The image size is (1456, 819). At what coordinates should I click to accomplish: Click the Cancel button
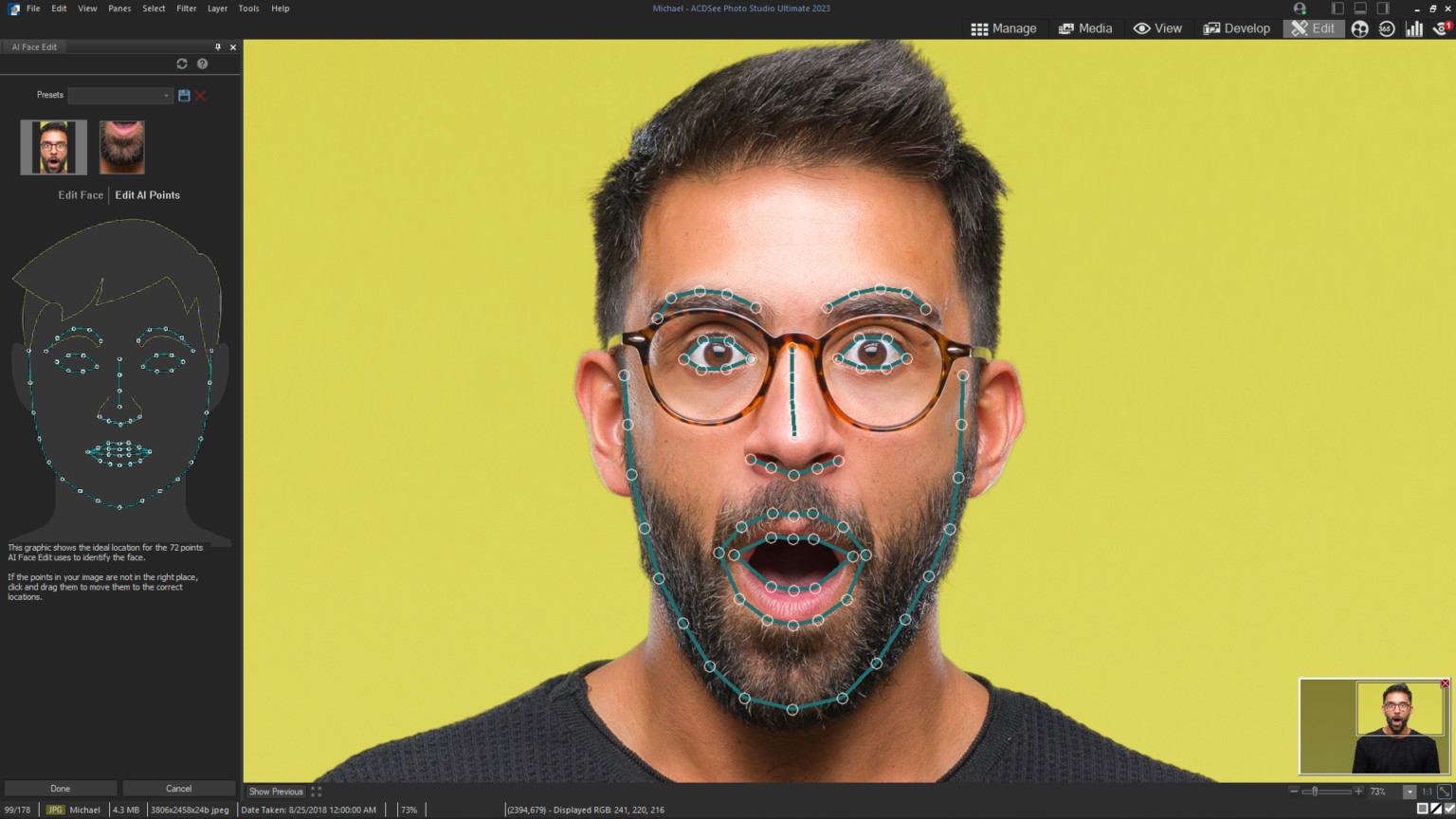click(x=179, y=788)
